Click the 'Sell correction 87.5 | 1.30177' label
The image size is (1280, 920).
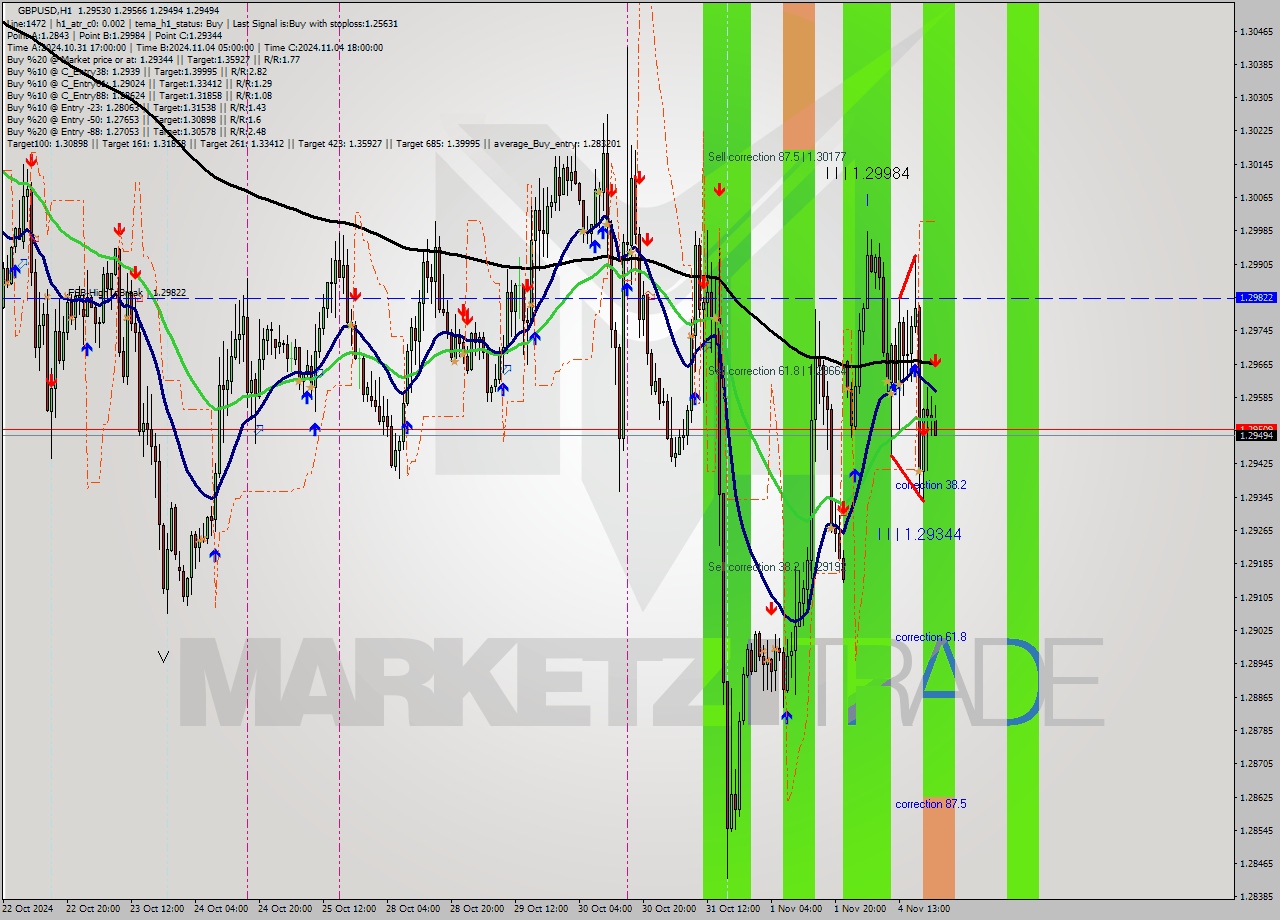pyautogui.click(x=777, y=157)
